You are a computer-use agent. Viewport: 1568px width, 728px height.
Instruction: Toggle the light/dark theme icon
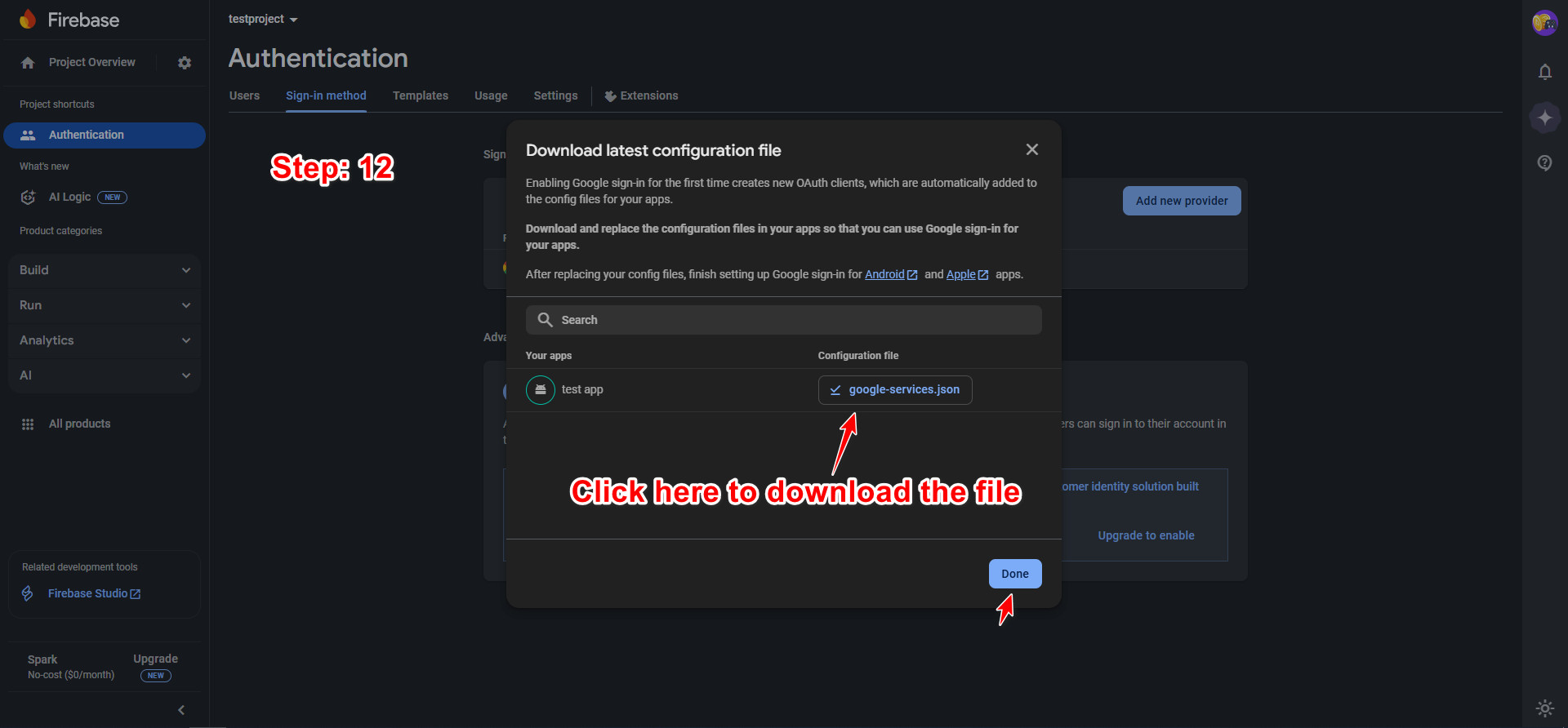tap(1544, 708)
